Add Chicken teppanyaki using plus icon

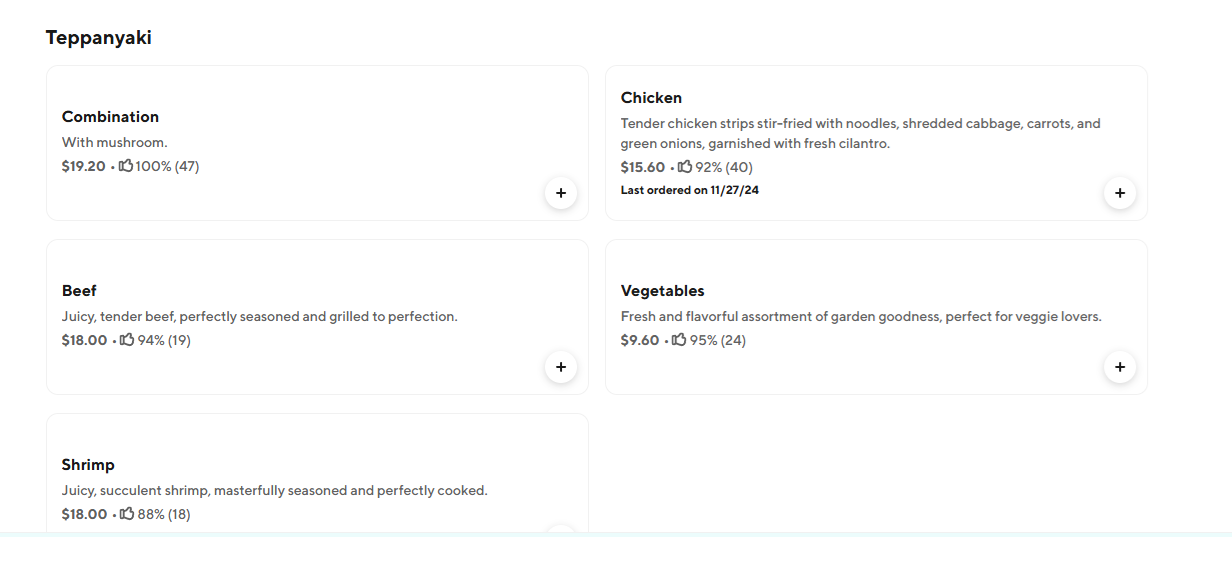pyautogui.click(x=1119, y=193)
